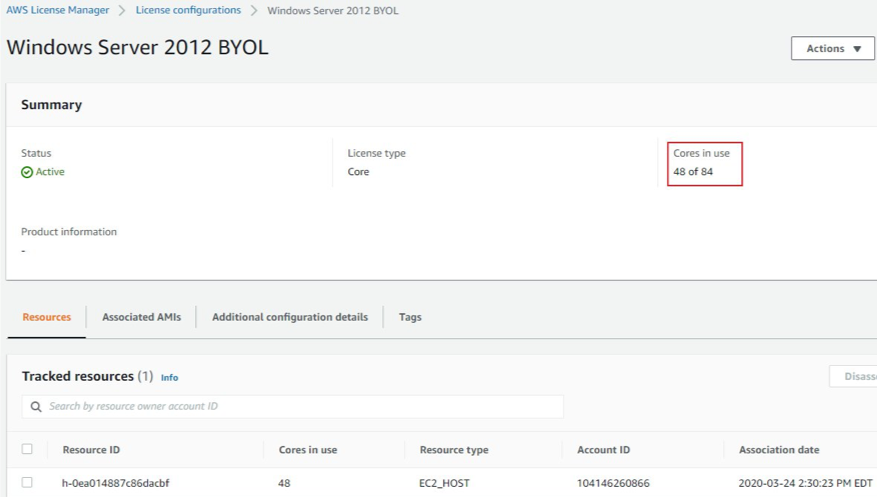
Task: Click the Summary section heading
Action: [51, 105]
